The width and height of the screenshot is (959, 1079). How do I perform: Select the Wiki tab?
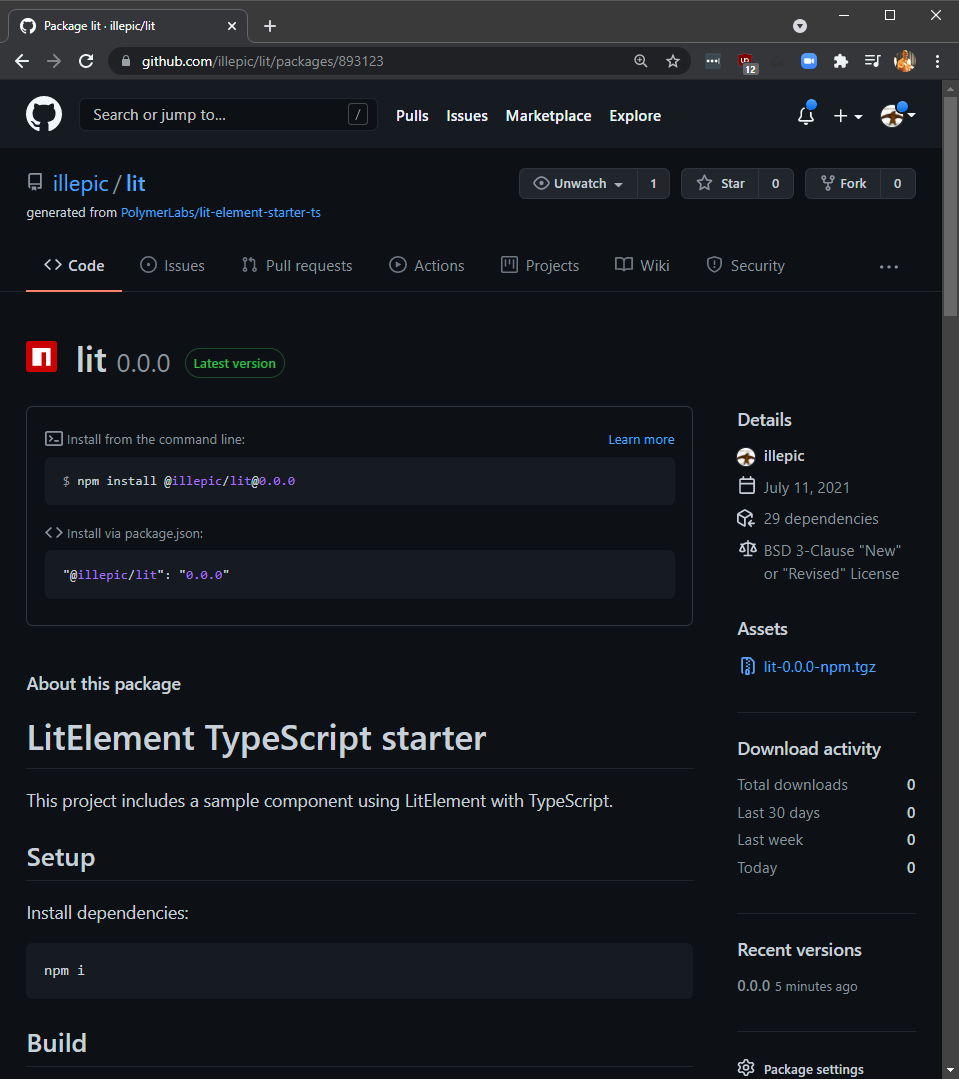[642, 266]
